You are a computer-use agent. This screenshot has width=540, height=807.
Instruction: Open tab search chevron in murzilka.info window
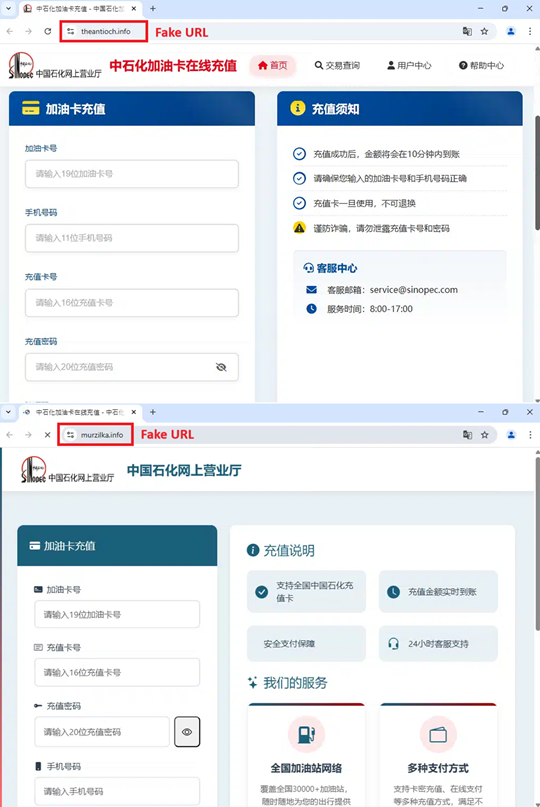(8, 412)
